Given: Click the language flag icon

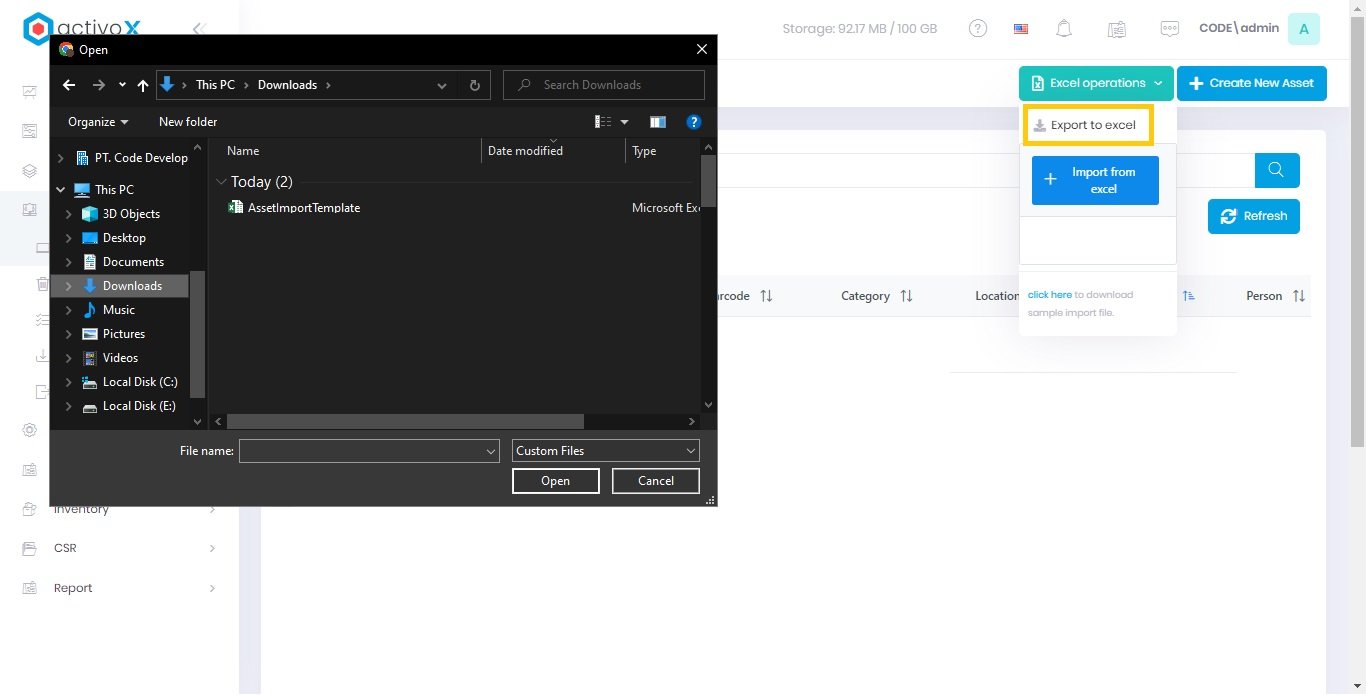Looking at the screenshot, I should (1021, 29).
